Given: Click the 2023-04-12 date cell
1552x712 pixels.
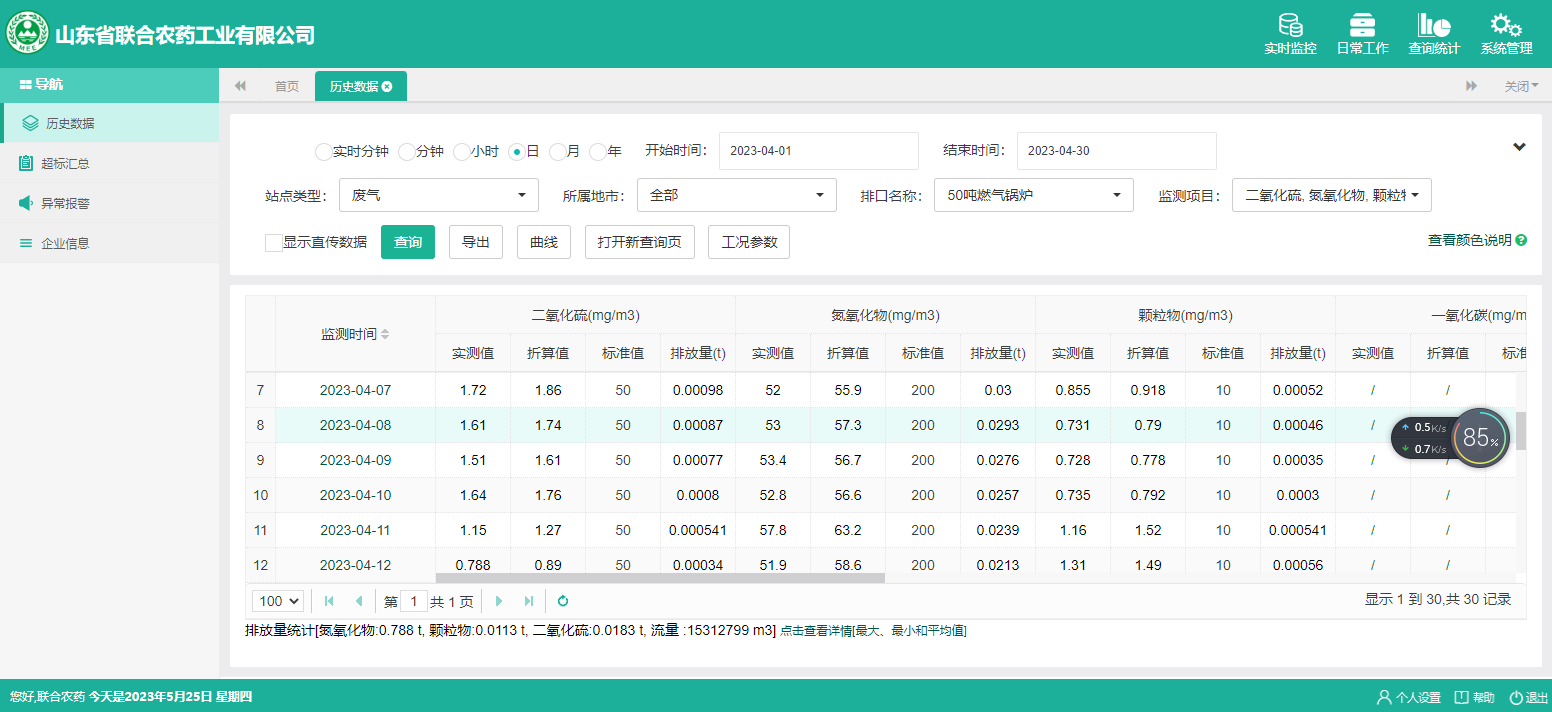Looking at the screenshot, I should coord(355,565).
